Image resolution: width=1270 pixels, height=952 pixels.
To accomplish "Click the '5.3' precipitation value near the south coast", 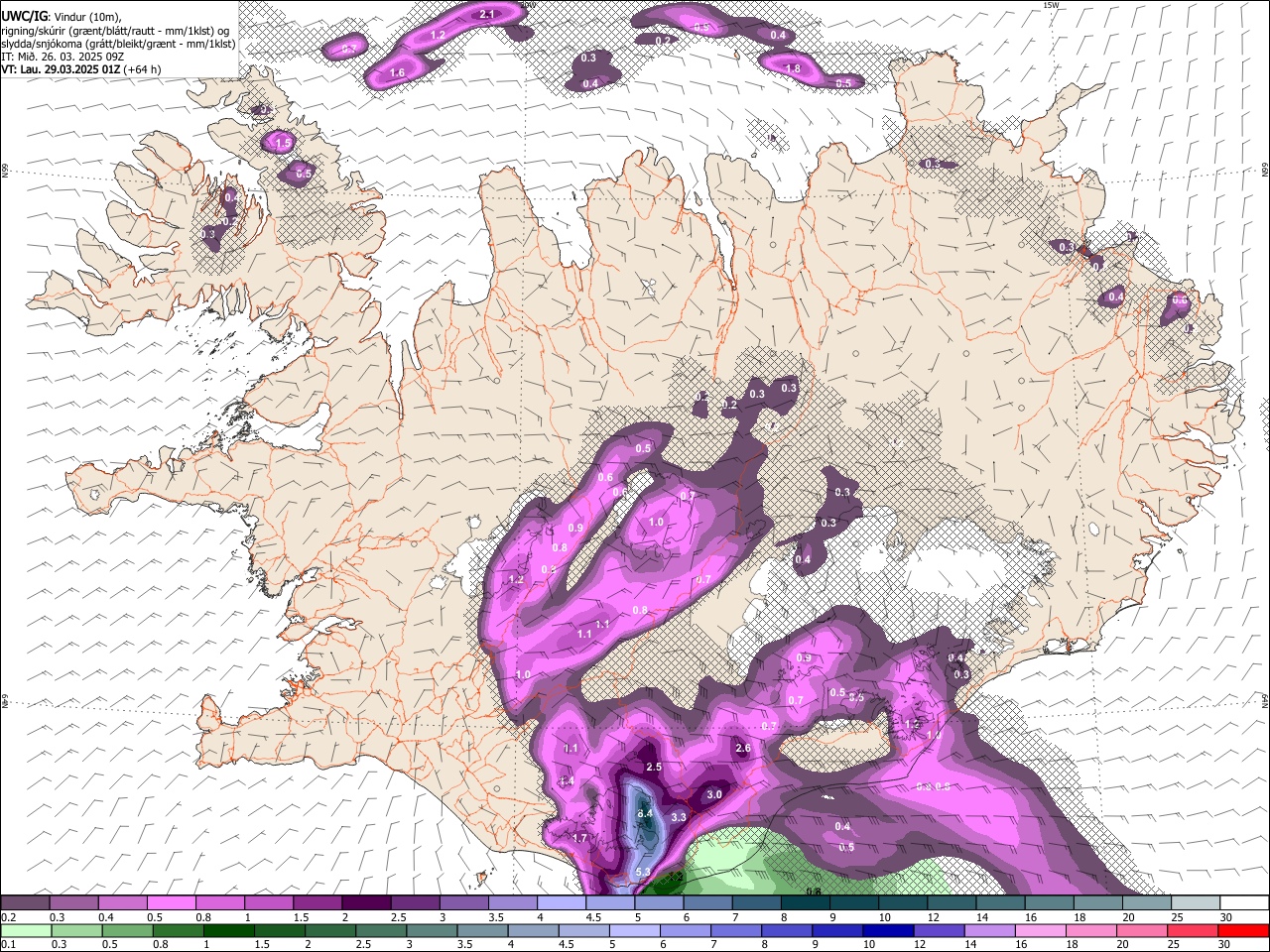I will (643, 872).
